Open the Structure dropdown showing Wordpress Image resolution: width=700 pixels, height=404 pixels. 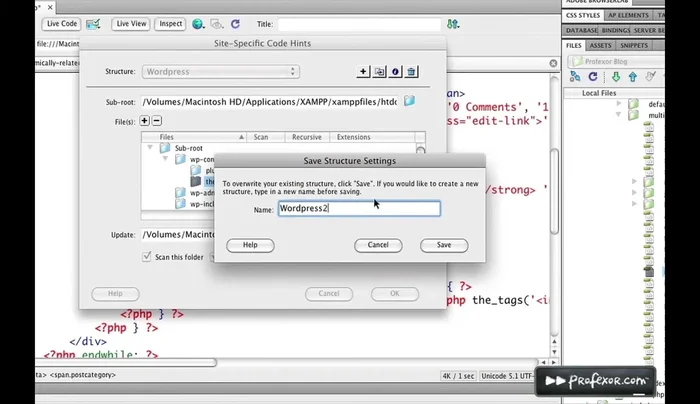click(x=221, y=72)
